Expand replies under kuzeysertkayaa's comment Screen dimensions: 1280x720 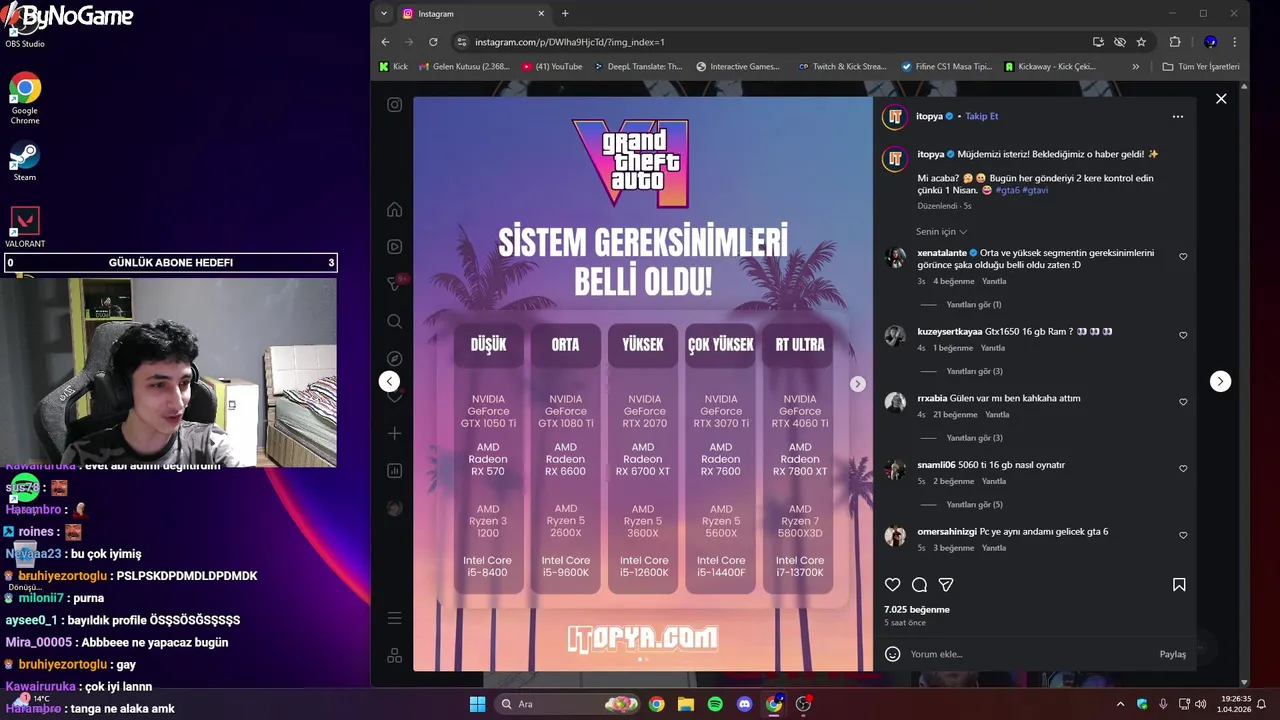pos(974,371)
